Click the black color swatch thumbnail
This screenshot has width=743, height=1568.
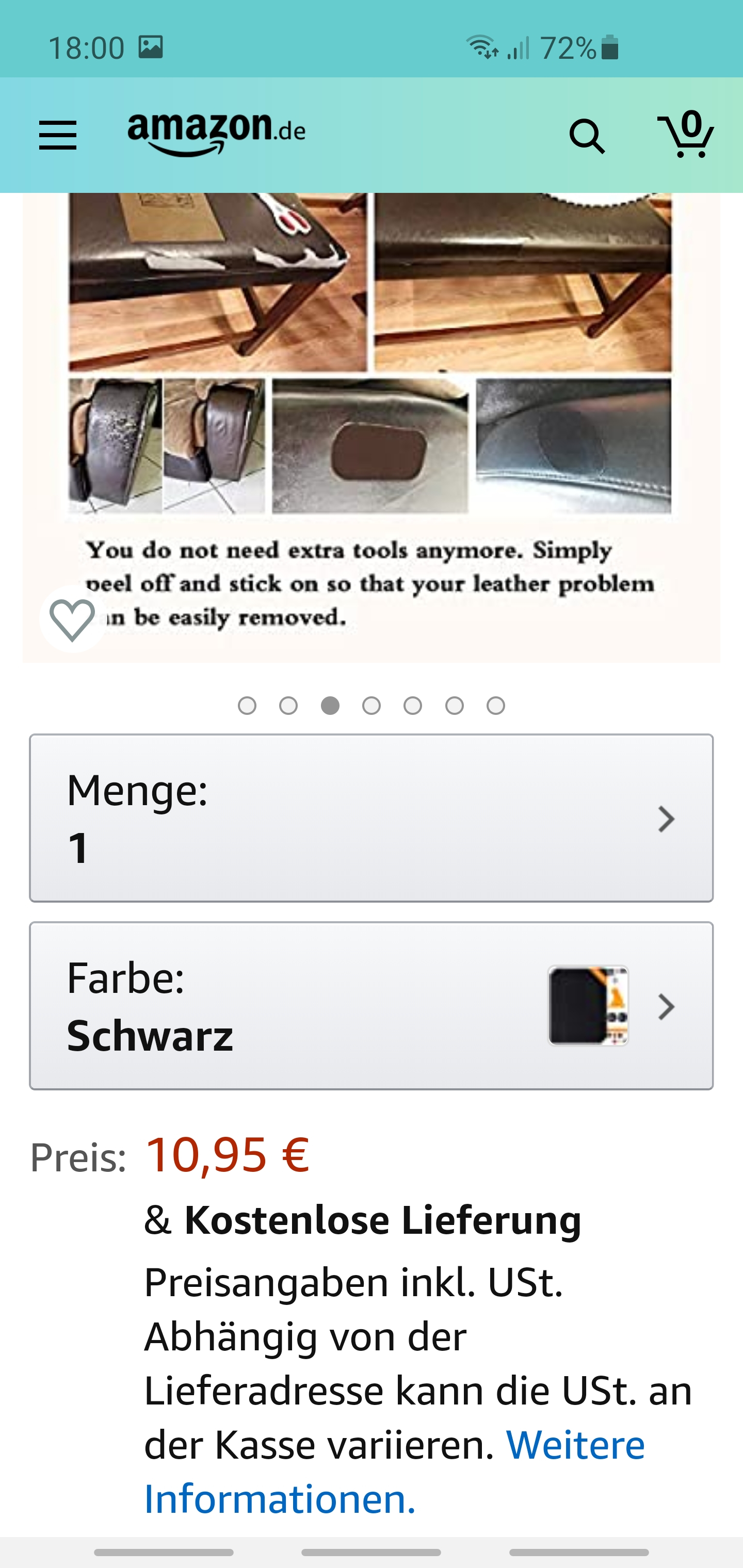tap(588, 1006)
